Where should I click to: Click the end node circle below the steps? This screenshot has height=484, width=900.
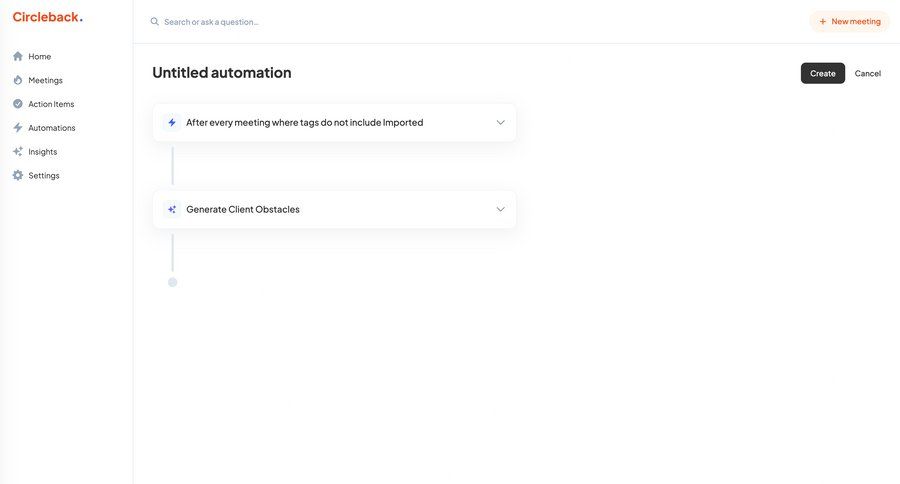click(172, 282)
